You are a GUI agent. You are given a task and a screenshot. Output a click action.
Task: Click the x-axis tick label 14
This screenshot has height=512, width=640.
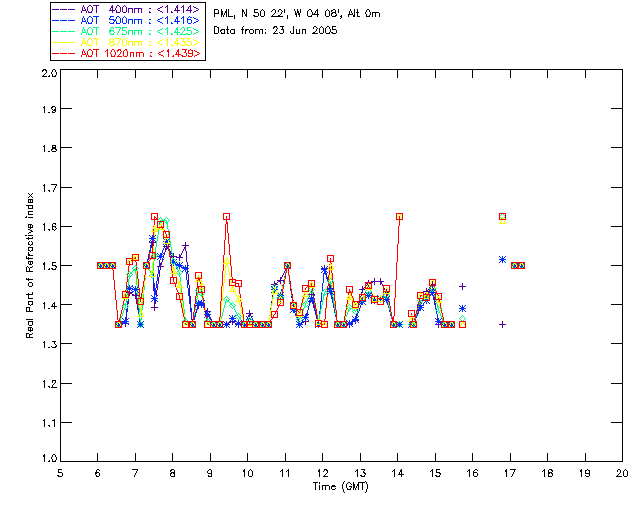pyautogui.click(x=398, y=473)
